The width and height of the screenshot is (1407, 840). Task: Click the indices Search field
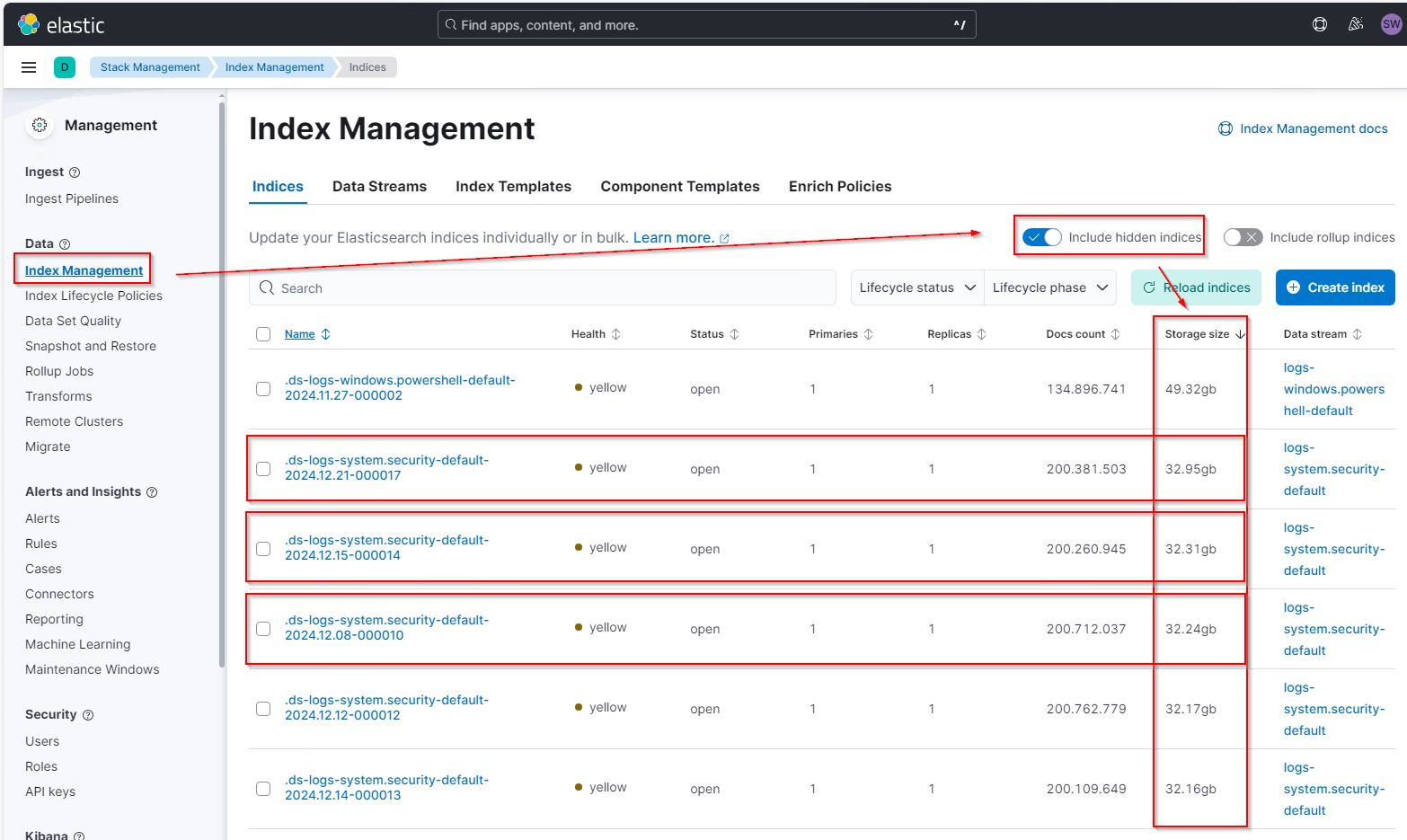(x=542, y=287)
